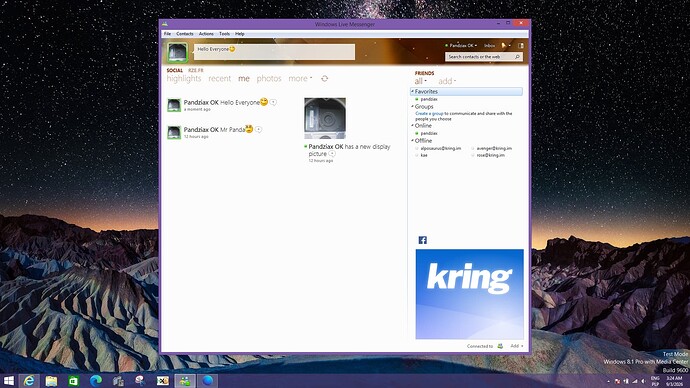
Task: Click the Create a group link
Action: tap(429, 113)
